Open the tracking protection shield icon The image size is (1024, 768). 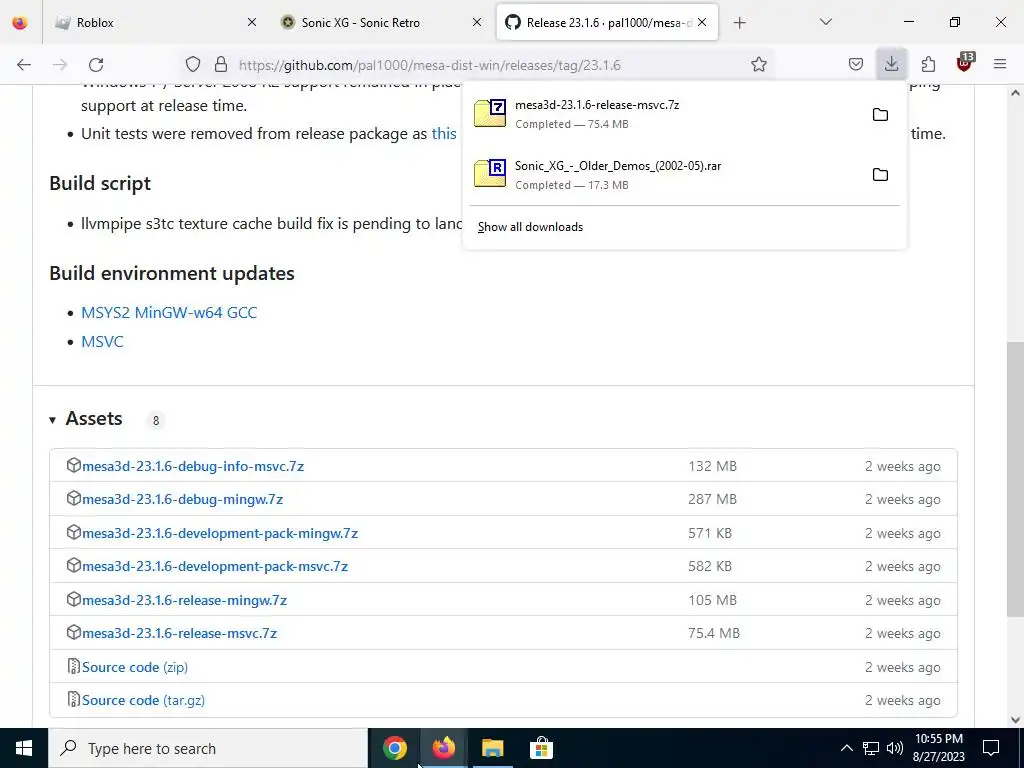tap(193, 64)
